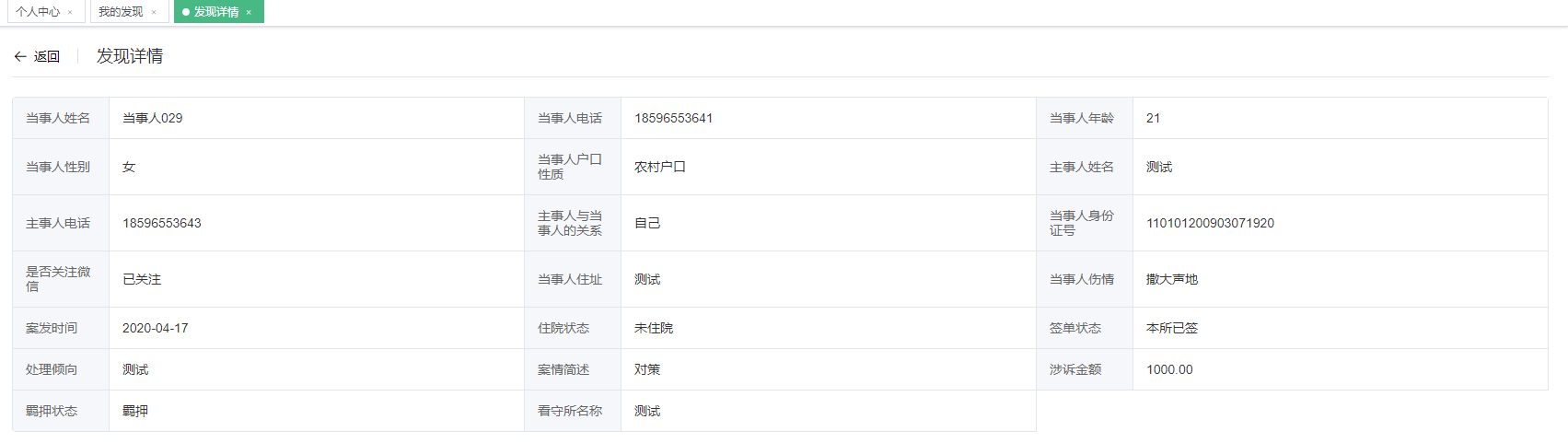Click the 当事人户口性质 label cell
Viewport: 1568px width, 443px height.
tap(573, 167)
